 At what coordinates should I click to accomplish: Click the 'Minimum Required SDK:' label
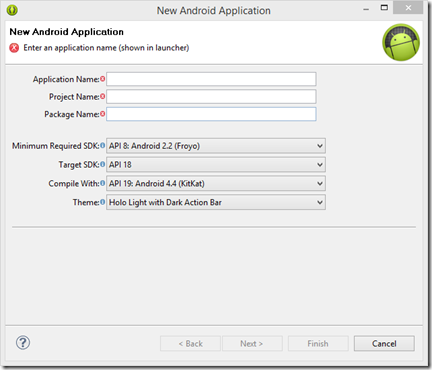(x=56, y=146)
